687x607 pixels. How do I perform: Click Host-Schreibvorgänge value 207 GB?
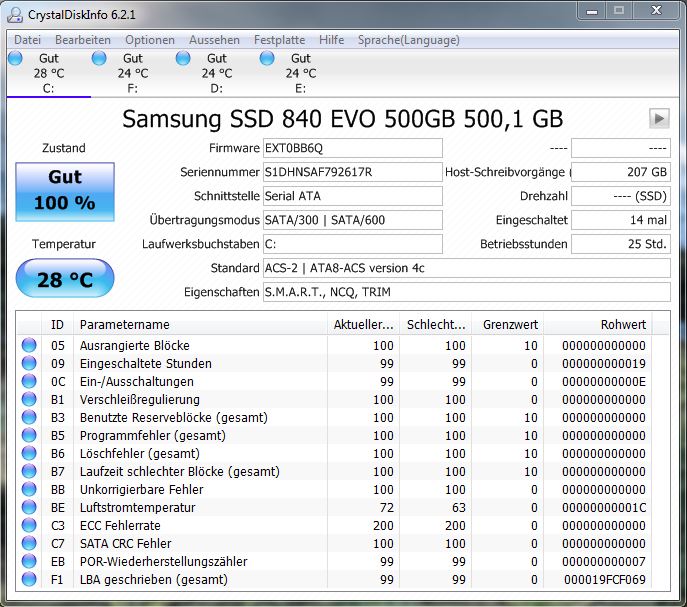(x=621, y=172)
